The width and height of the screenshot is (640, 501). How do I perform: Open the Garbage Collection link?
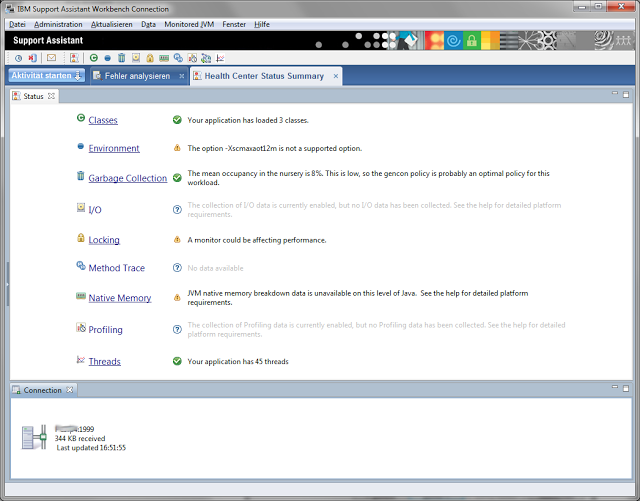(x=127, y=178)
